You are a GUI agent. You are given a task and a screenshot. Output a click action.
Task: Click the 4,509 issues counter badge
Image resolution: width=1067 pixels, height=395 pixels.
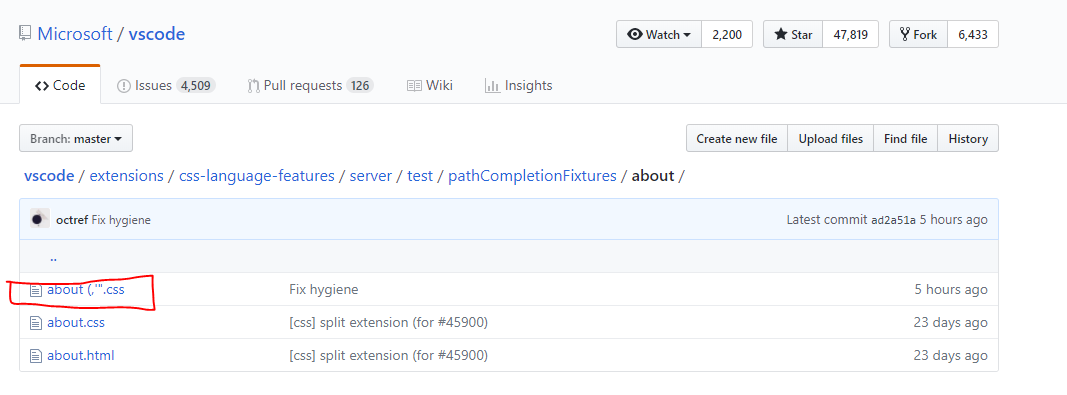(196, 86)
